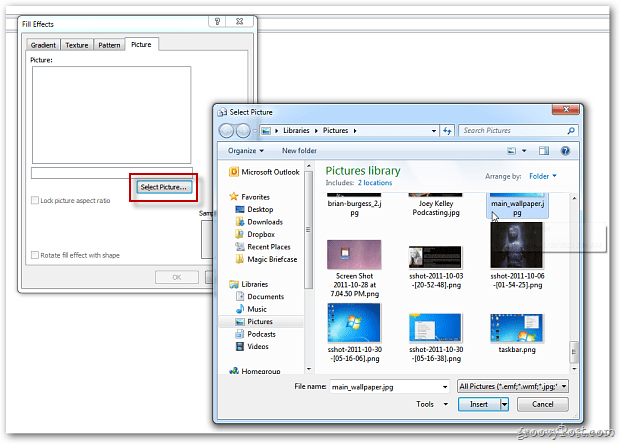Click the search magnifier icon in Search Pictures
The width and height of the screenshot is (620, 444).
click(571, 130)
